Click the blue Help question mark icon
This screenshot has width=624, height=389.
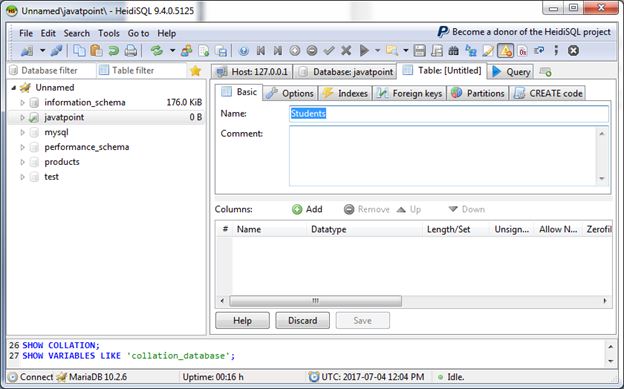pos(244,51)
